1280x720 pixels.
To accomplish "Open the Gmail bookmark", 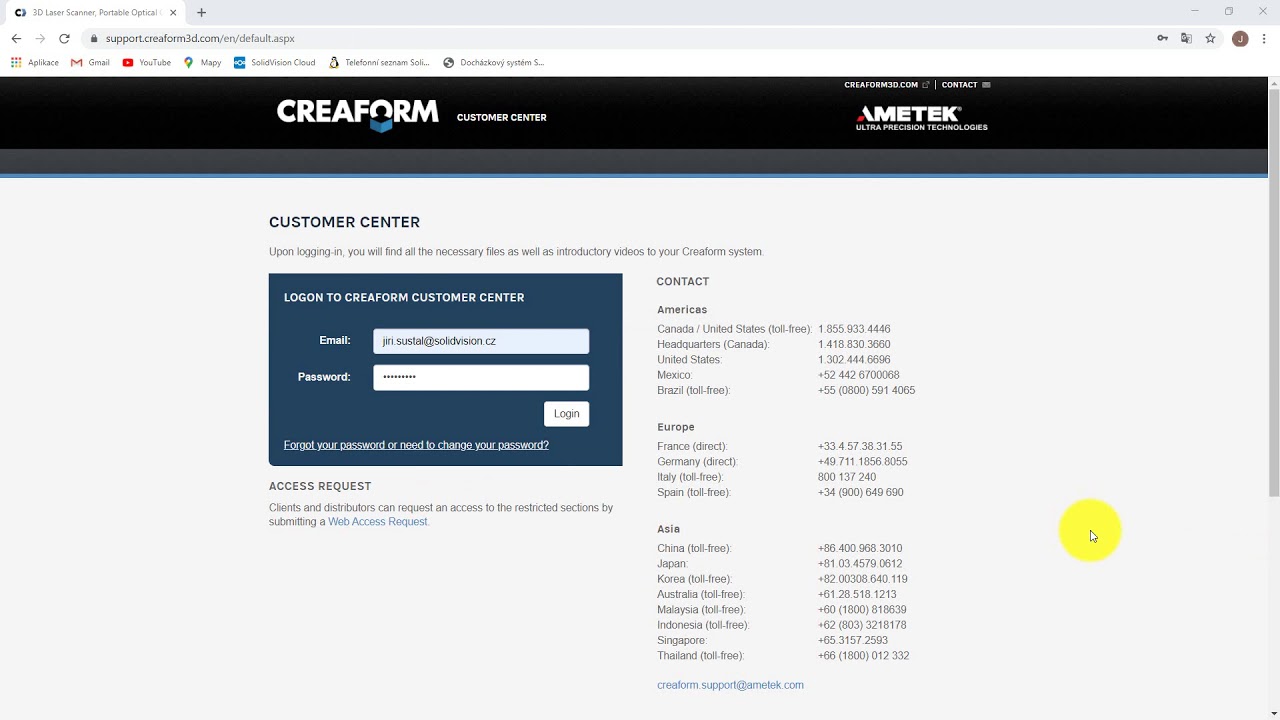I will 90,62.
